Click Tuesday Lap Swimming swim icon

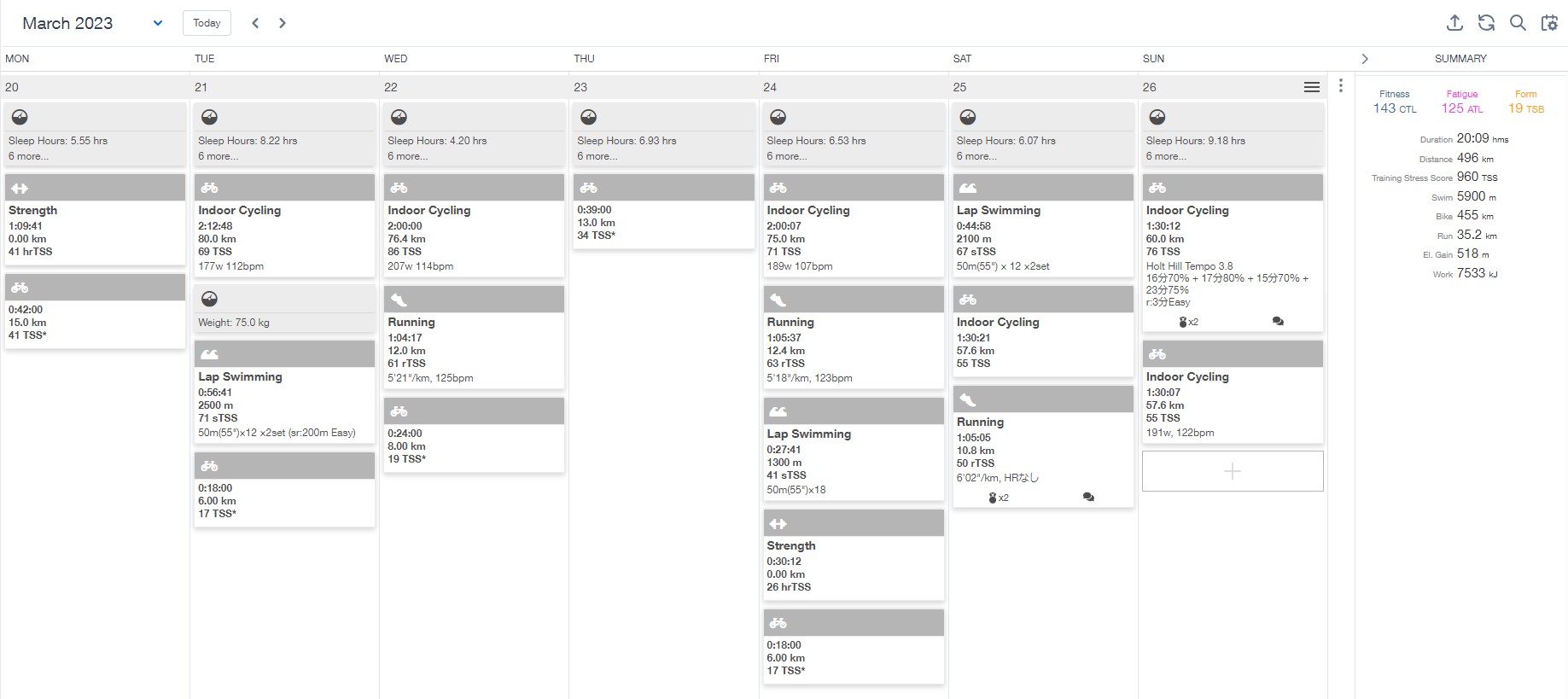coord(209,354)
